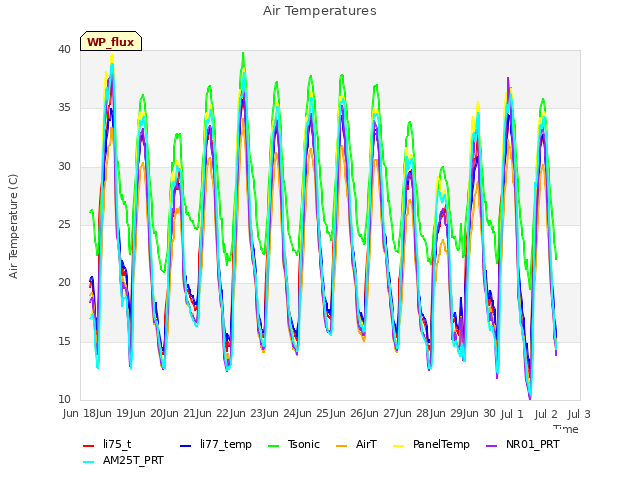The image size is (640, 480).
Task: Click the Jun 21 x-axis tick label
Action: (179, 413)
